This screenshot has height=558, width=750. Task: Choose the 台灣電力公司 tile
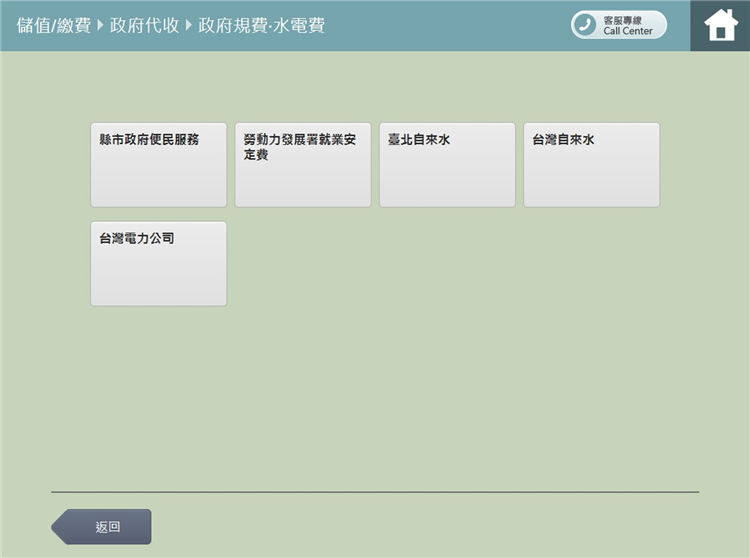[x=159, y=263]
